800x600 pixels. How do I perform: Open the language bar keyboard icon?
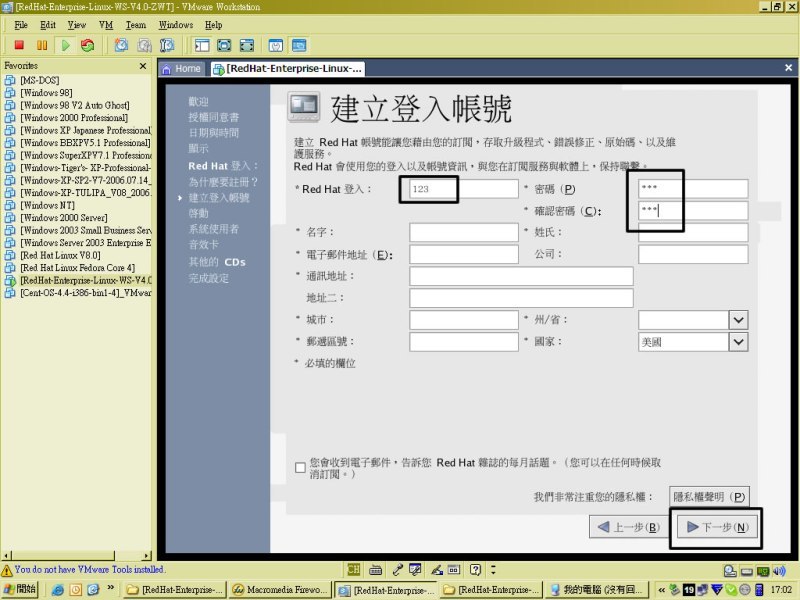(376, 569)
